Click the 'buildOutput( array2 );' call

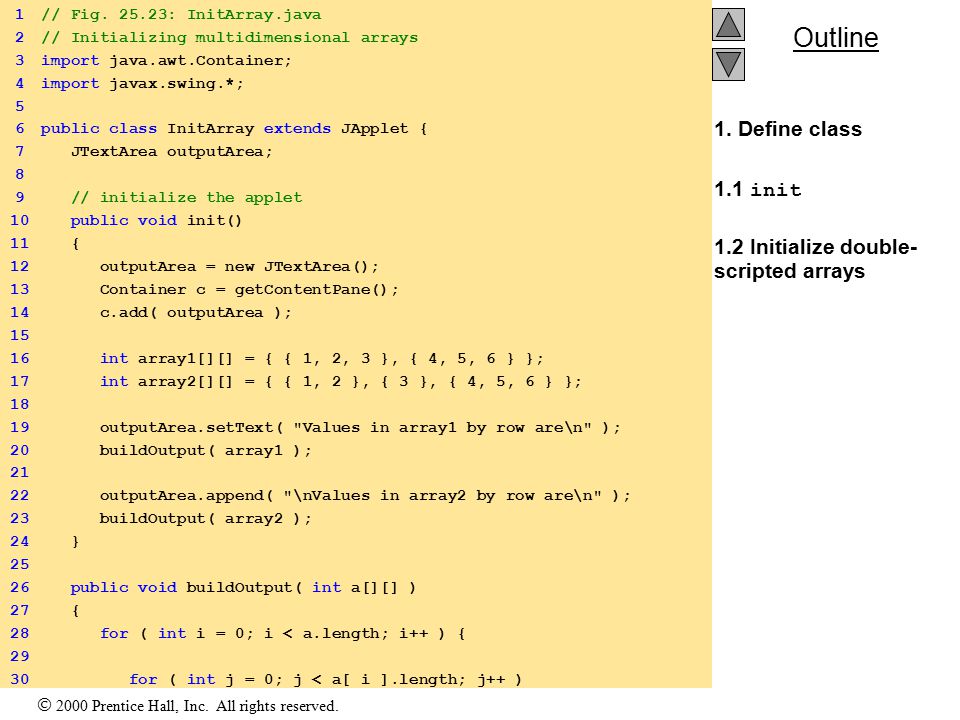(x=206, y=519)
